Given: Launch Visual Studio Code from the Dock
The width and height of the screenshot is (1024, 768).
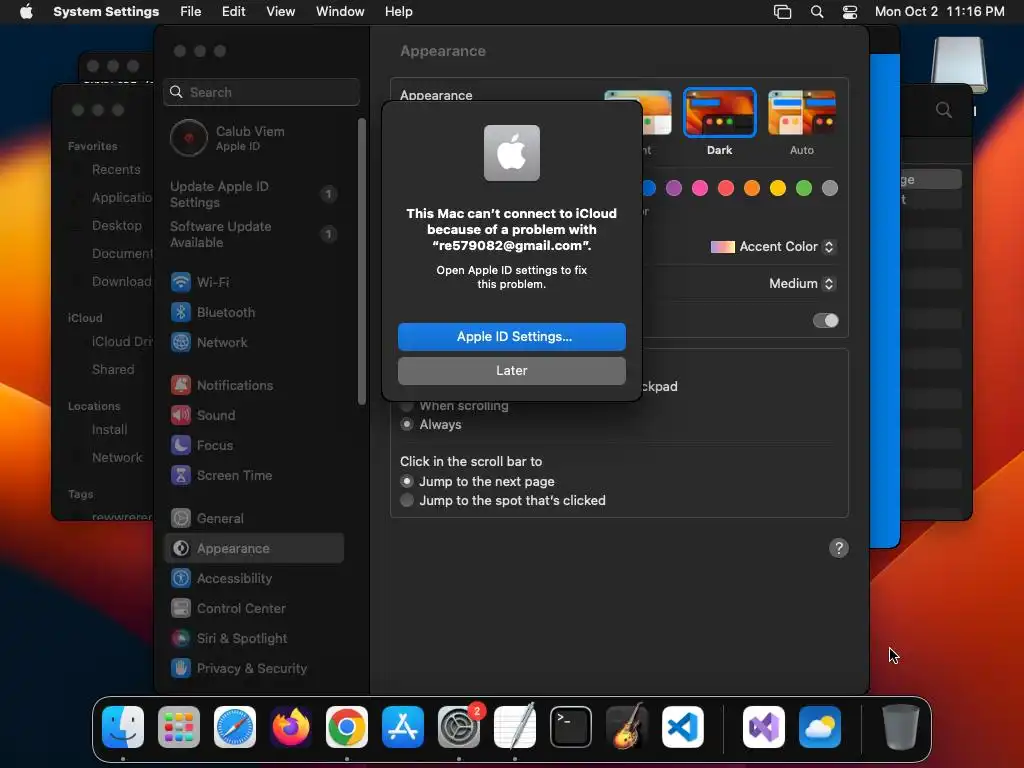Looking at the screenshot, I should [x=683, y=727].
